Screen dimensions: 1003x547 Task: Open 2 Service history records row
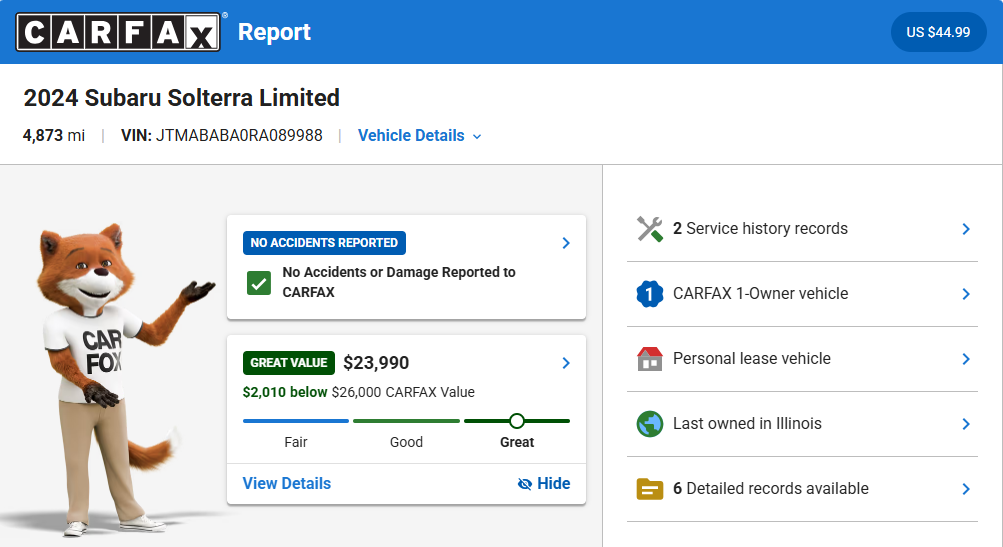[x=760, y=229]
